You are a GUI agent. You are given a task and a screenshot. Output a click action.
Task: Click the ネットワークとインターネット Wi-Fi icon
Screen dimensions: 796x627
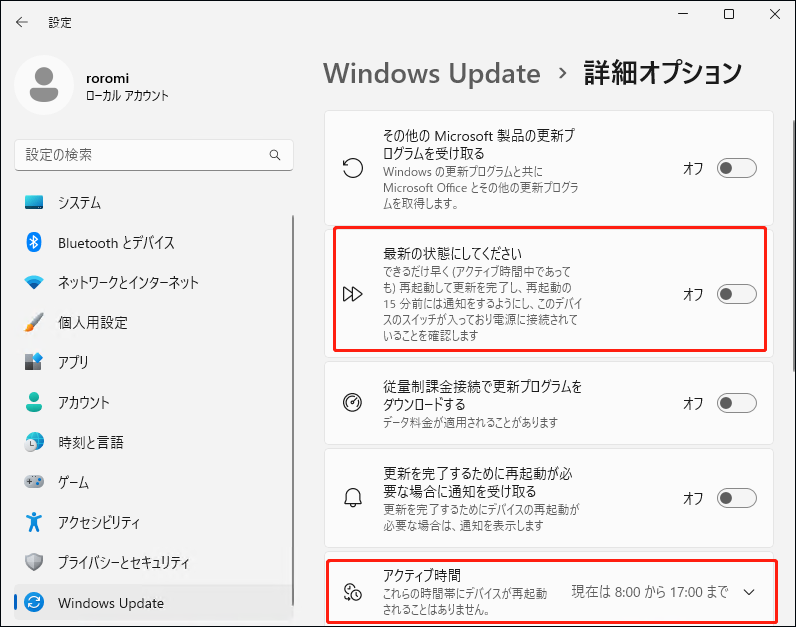(x=34, y=283)
